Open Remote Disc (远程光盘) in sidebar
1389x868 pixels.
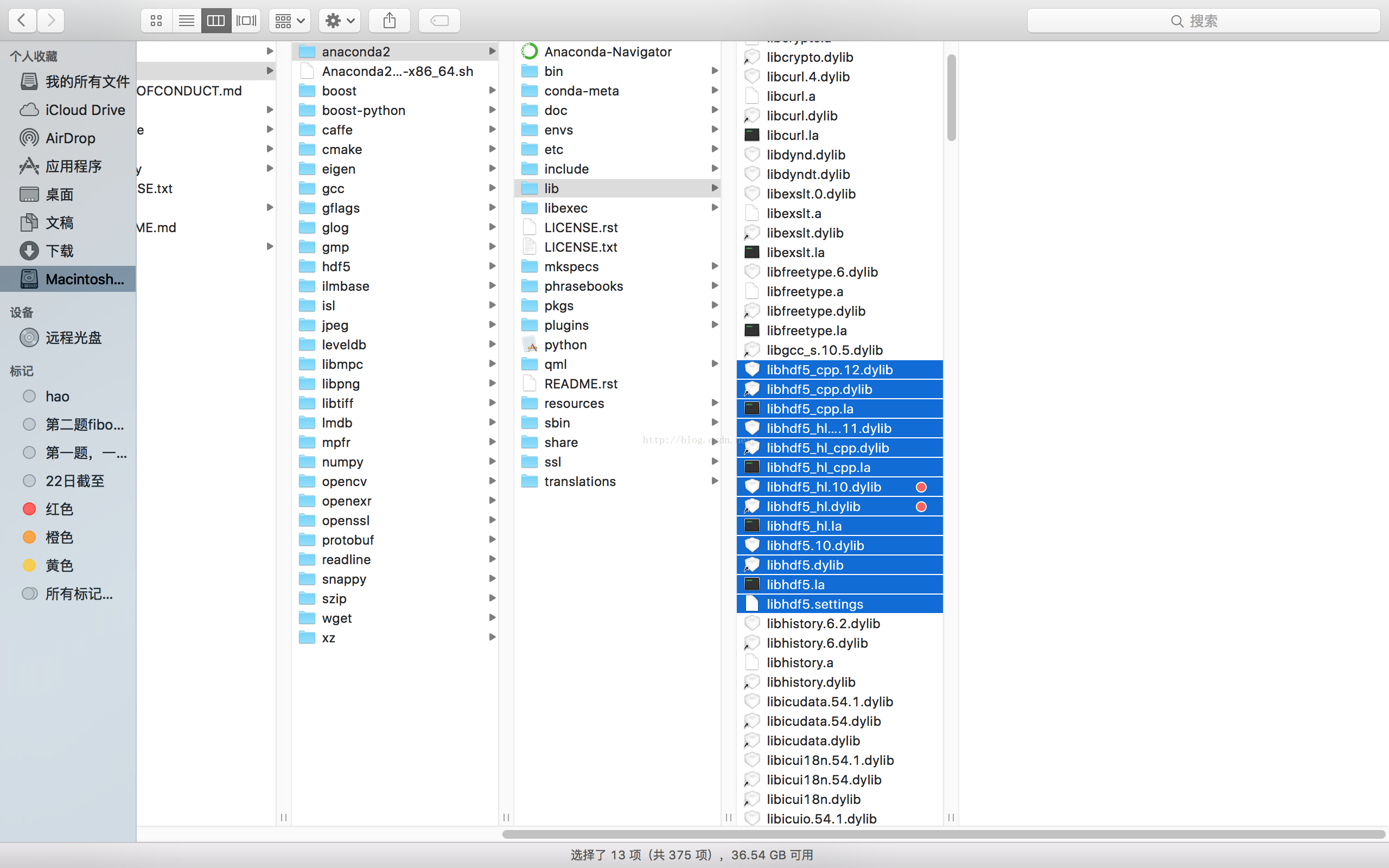pyautogui.click(x=68, y=337)
